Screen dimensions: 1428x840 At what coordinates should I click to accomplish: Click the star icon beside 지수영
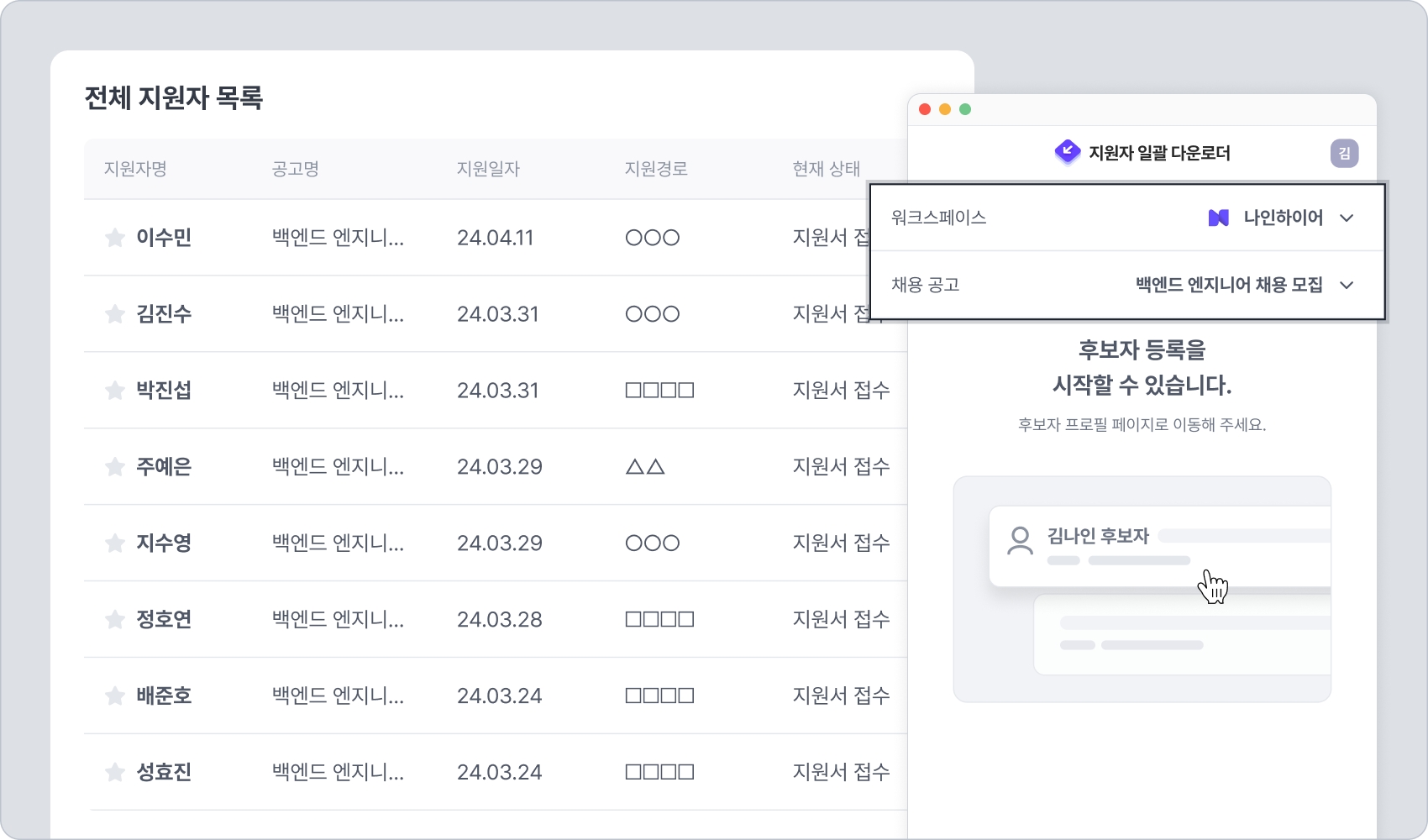point(115,543)
